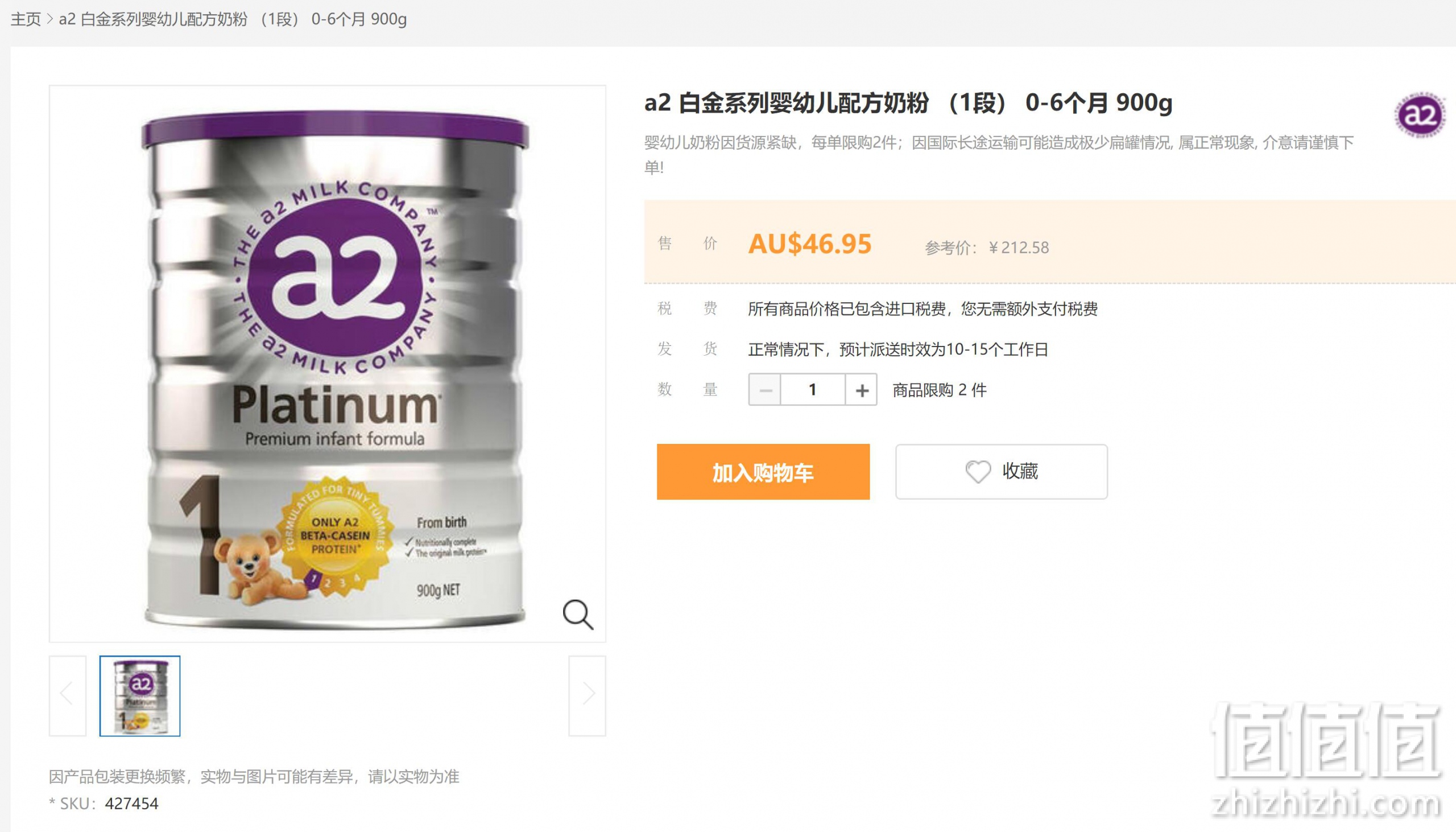The width and height of the screenshot is (1456, 832).
Task: Click the heart icon in the 收藏 button
Action: (x=978, y=471)
